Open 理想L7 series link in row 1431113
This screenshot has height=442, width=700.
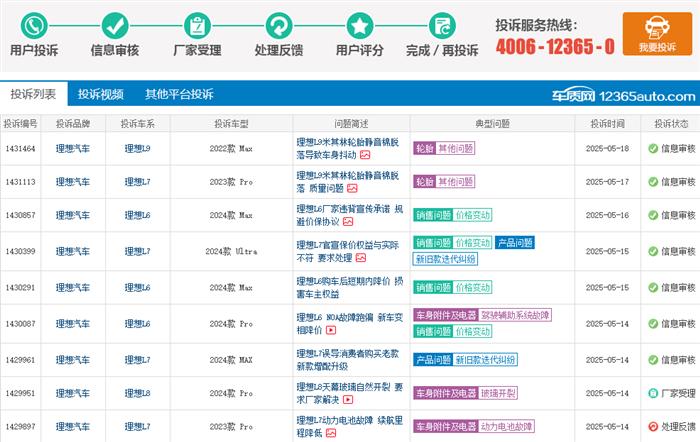tap(138, 182)
